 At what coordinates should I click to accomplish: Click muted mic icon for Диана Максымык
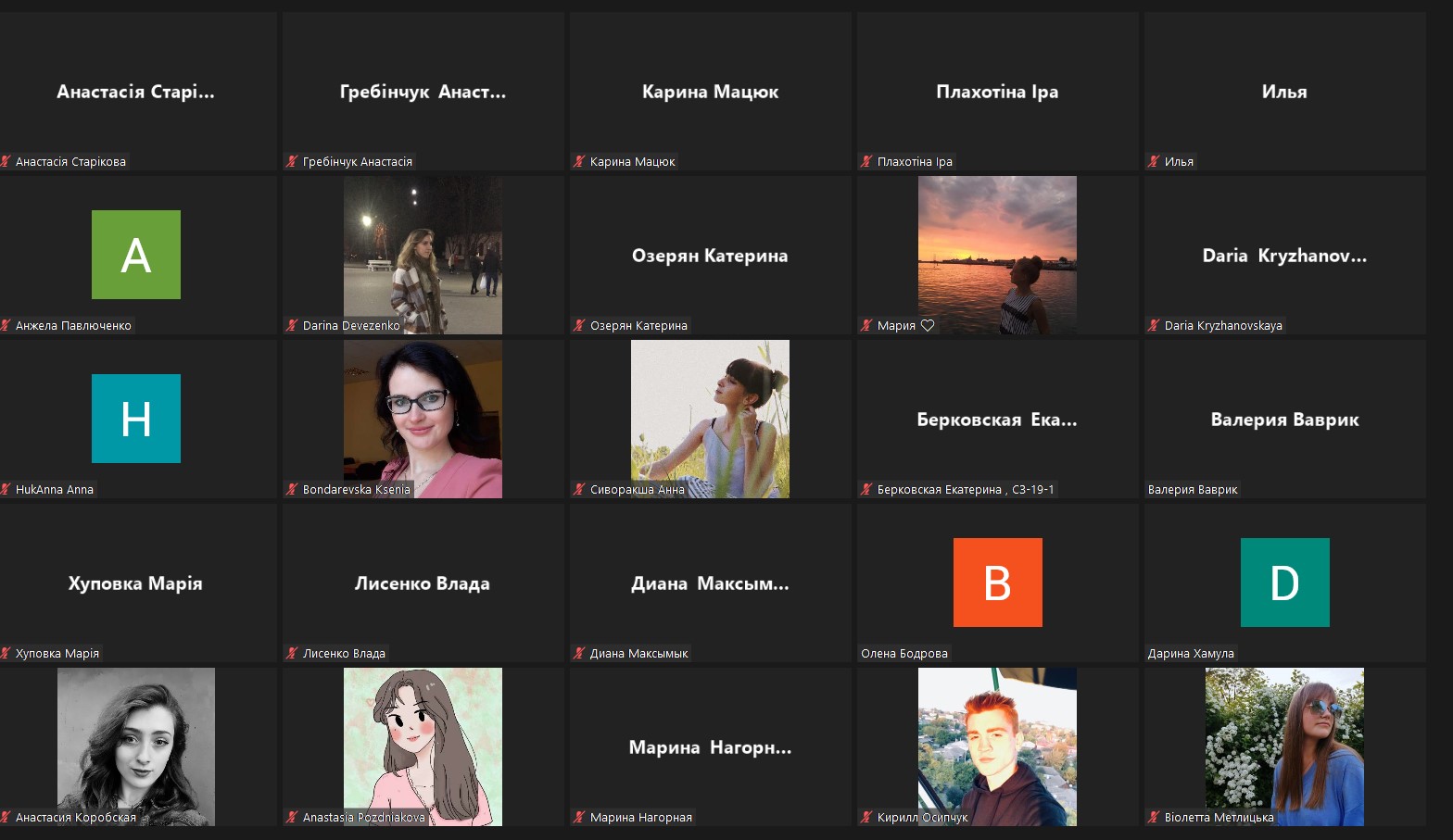pos(579,653)
